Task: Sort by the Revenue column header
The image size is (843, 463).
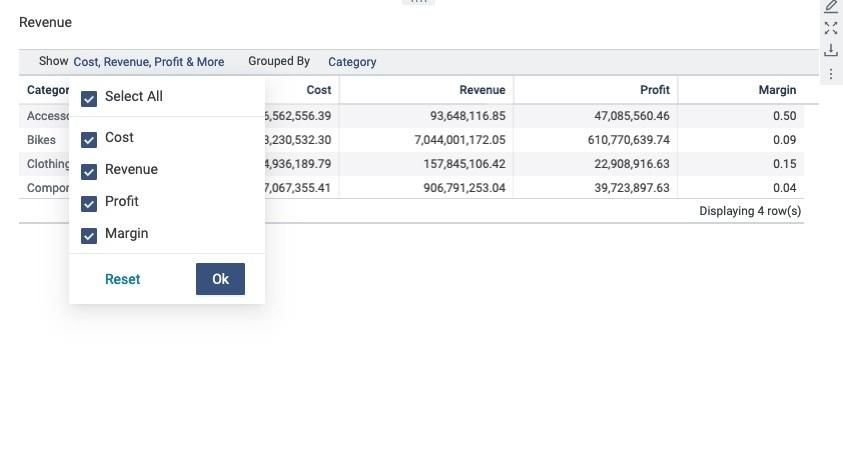Action: click(482, 90)
